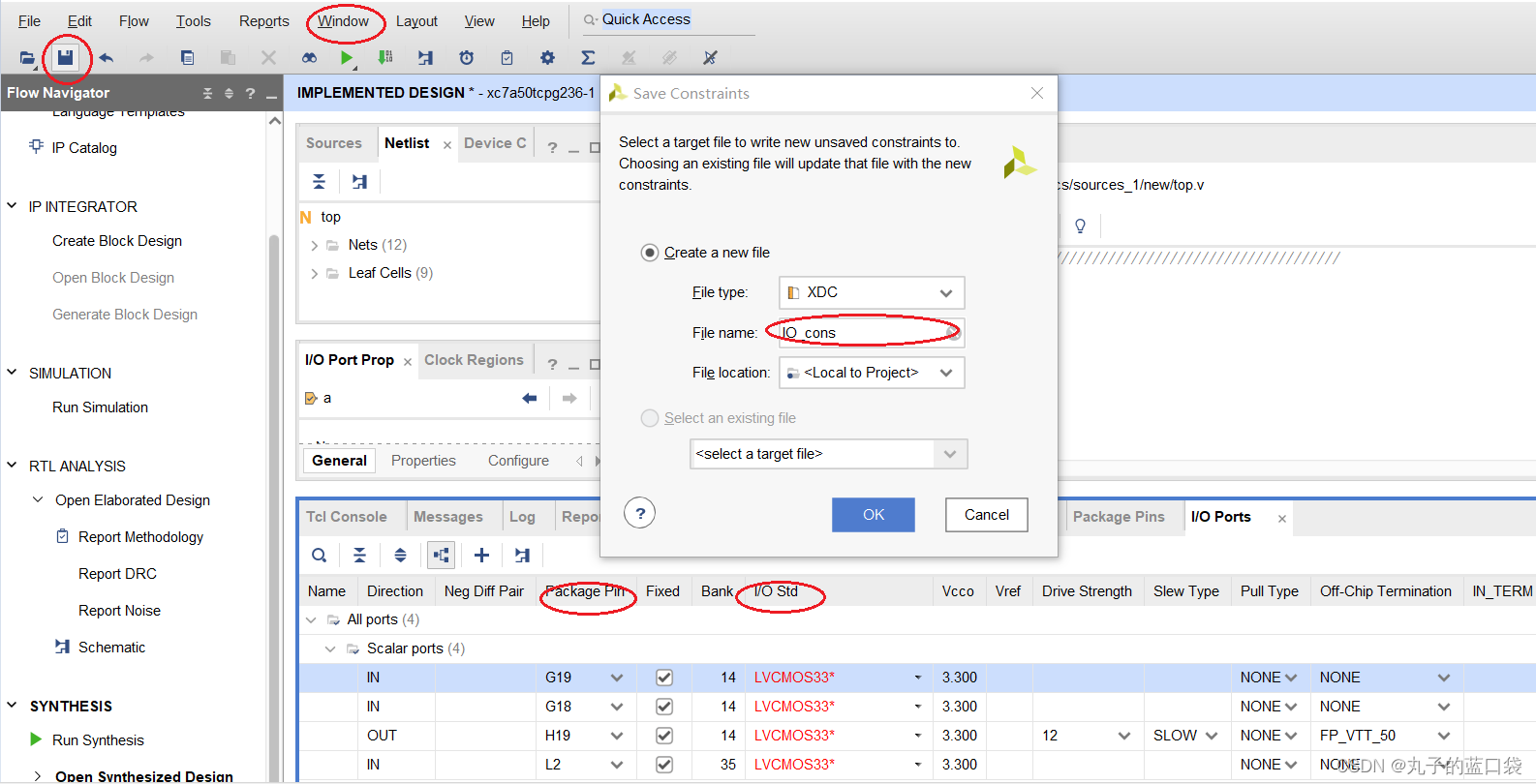Open package pin dropdown for G19

coord(617,678)
